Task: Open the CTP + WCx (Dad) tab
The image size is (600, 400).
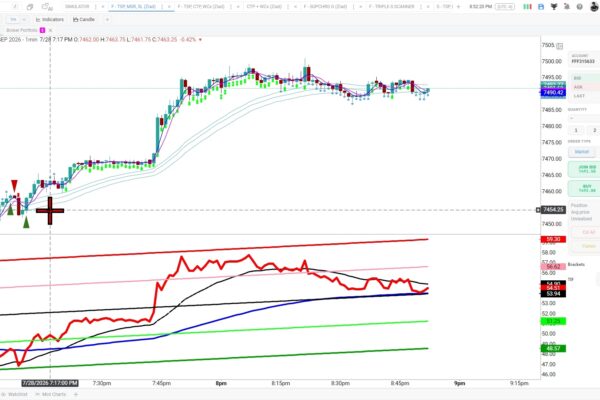Action: [264, 7]
